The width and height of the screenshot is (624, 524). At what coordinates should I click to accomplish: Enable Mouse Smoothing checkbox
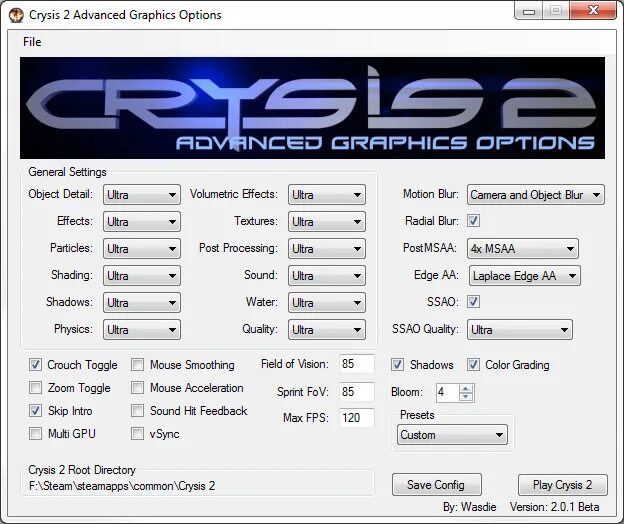pyautogui.click(x=137, y=364)
